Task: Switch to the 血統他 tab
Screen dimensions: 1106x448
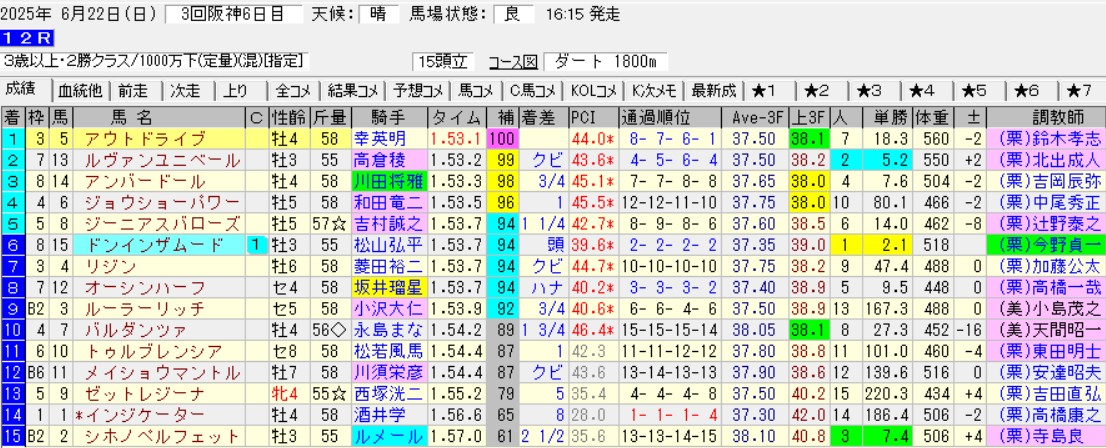Action: (80, 90)
